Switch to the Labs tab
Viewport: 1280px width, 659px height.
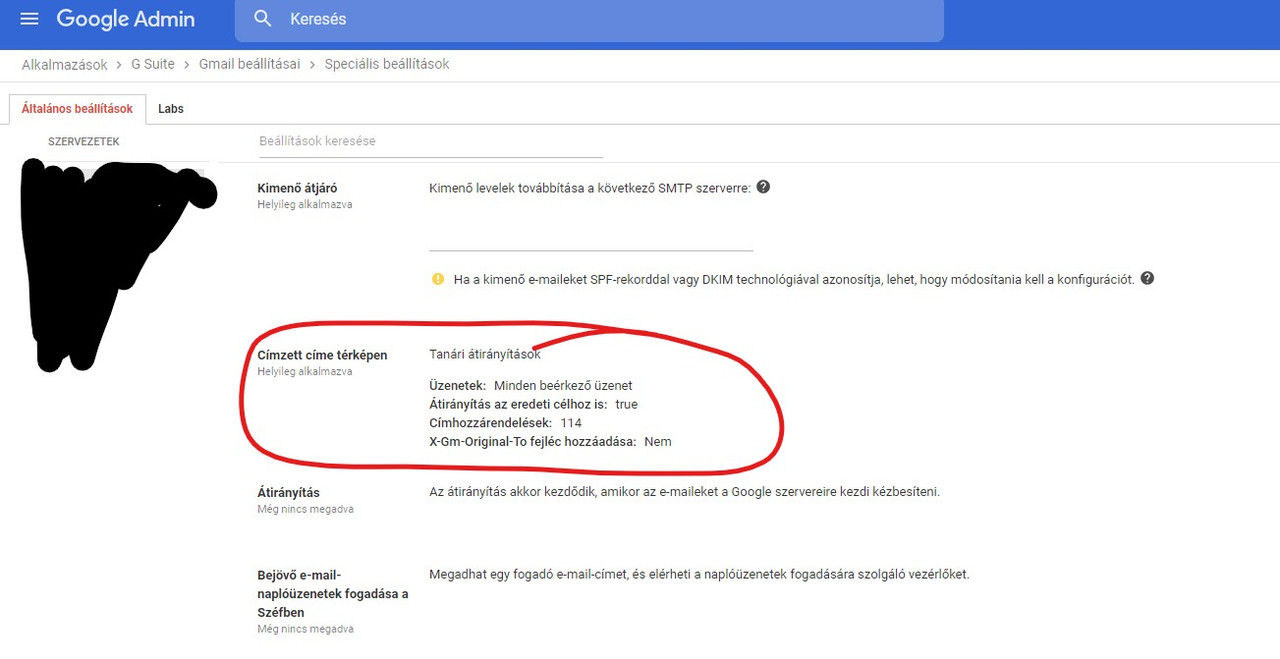click(x=171, y=109)
